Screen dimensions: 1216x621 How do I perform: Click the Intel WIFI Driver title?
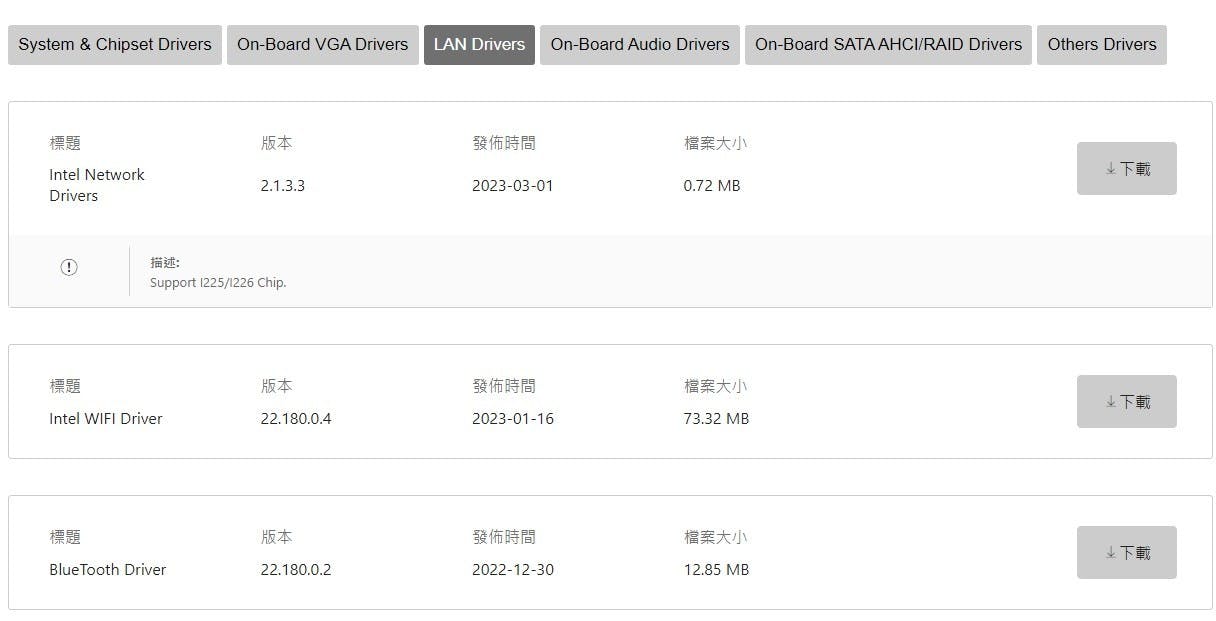tap(106, 419)
